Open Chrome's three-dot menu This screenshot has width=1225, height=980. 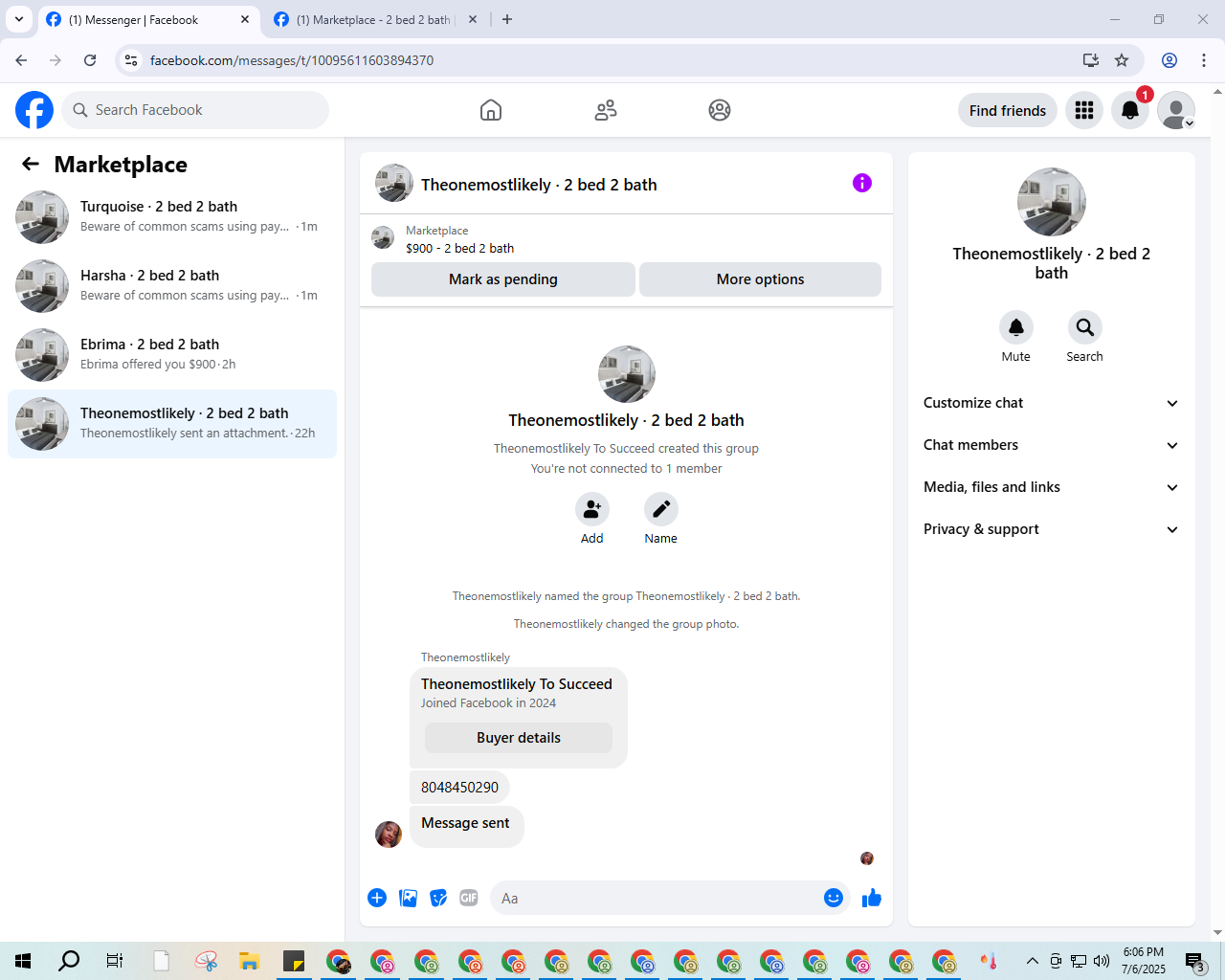[1204, 60]
